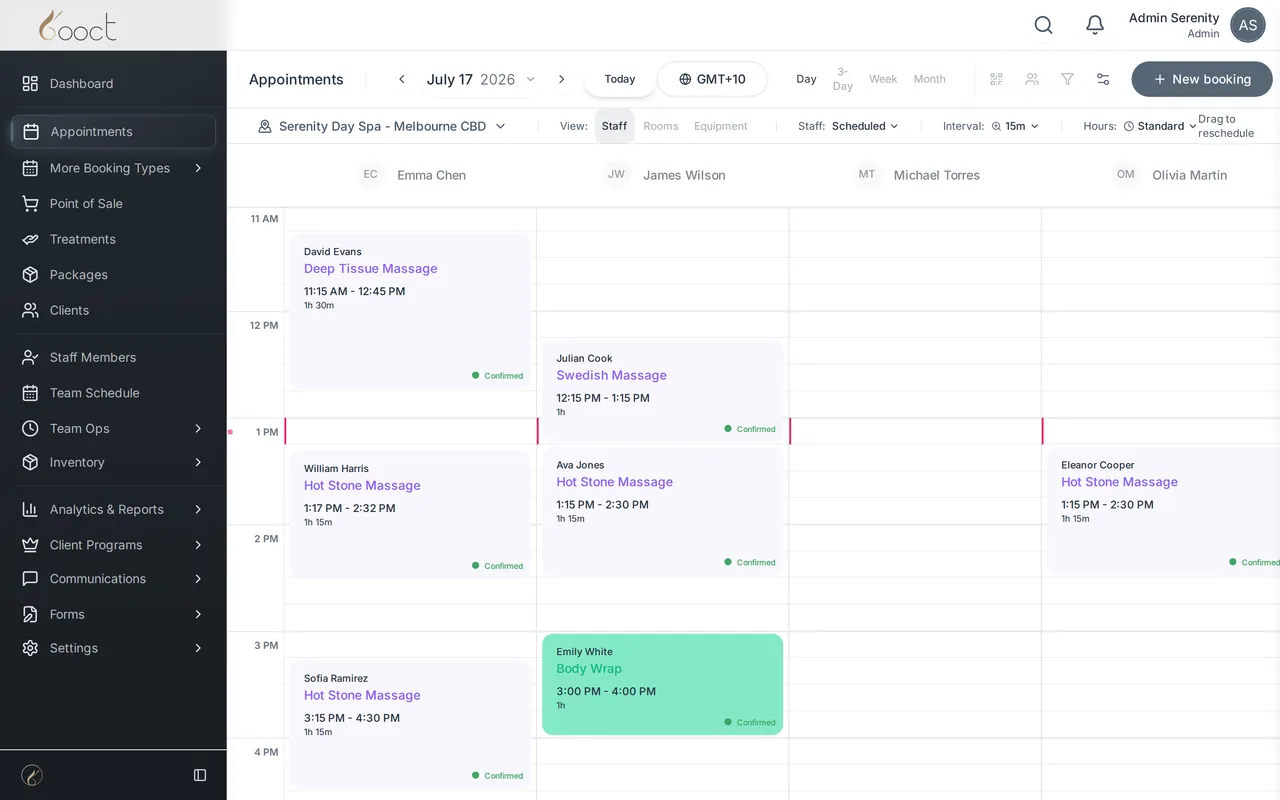
Task: Expand the Team Ops chevron
Action: click(x=198, y=428)
